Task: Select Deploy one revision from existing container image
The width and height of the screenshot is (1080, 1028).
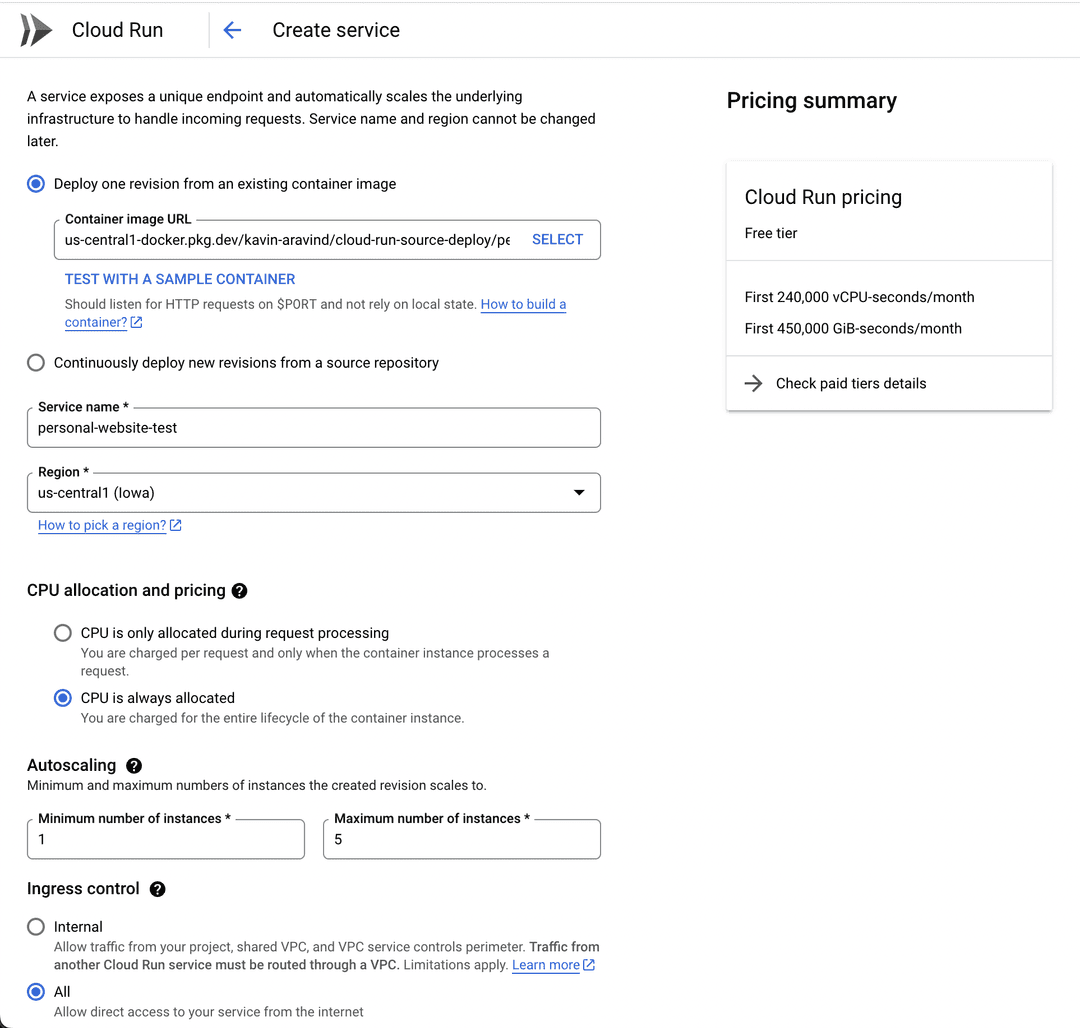Action: click(36, 184)
